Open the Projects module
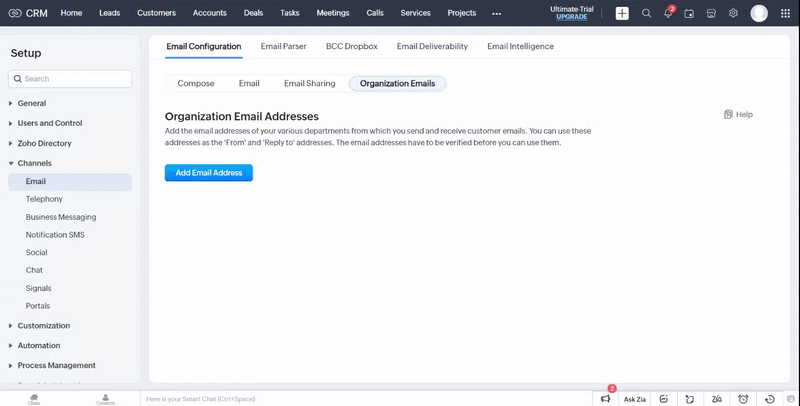 point(462,13)
